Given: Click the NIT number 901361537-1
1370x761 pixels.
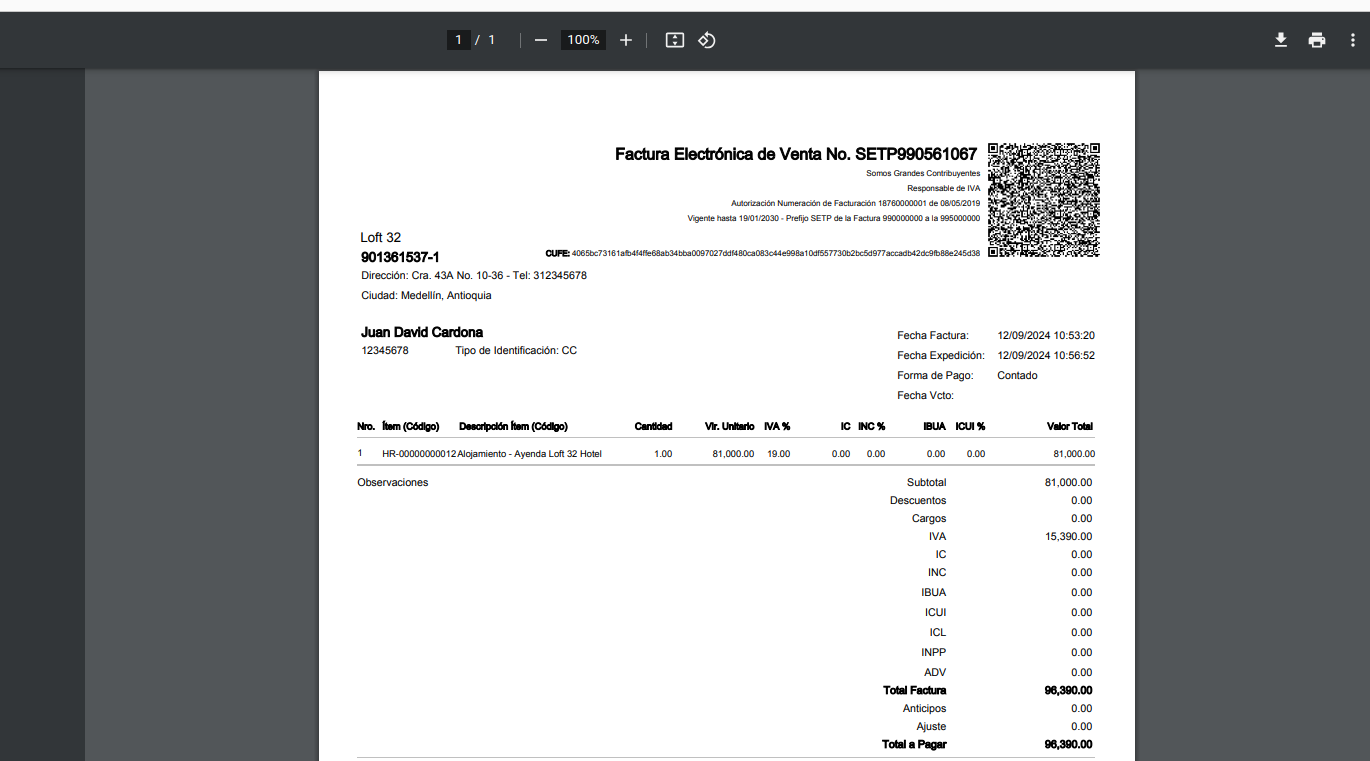Looking at the screenshot, I should 400,257.
